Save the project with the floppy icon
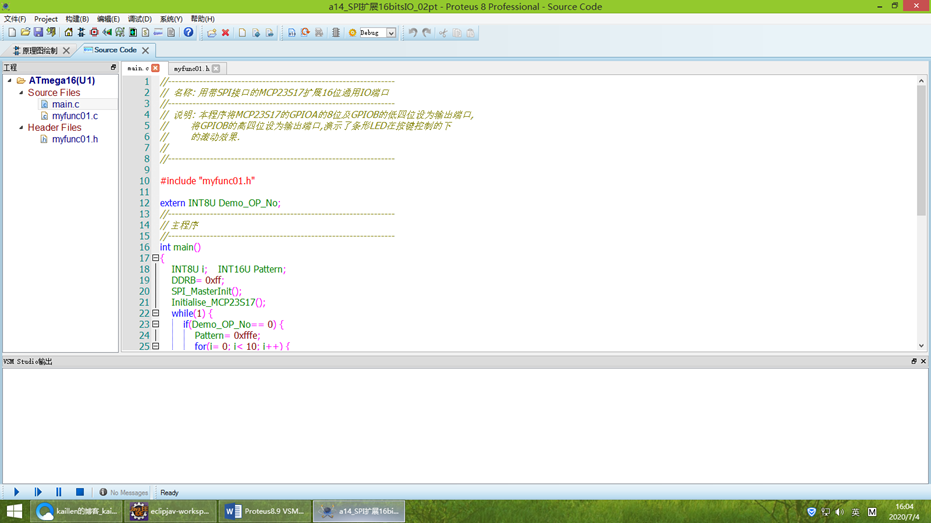The height and width of the screenshot is (524, 931). click(38, 33)
